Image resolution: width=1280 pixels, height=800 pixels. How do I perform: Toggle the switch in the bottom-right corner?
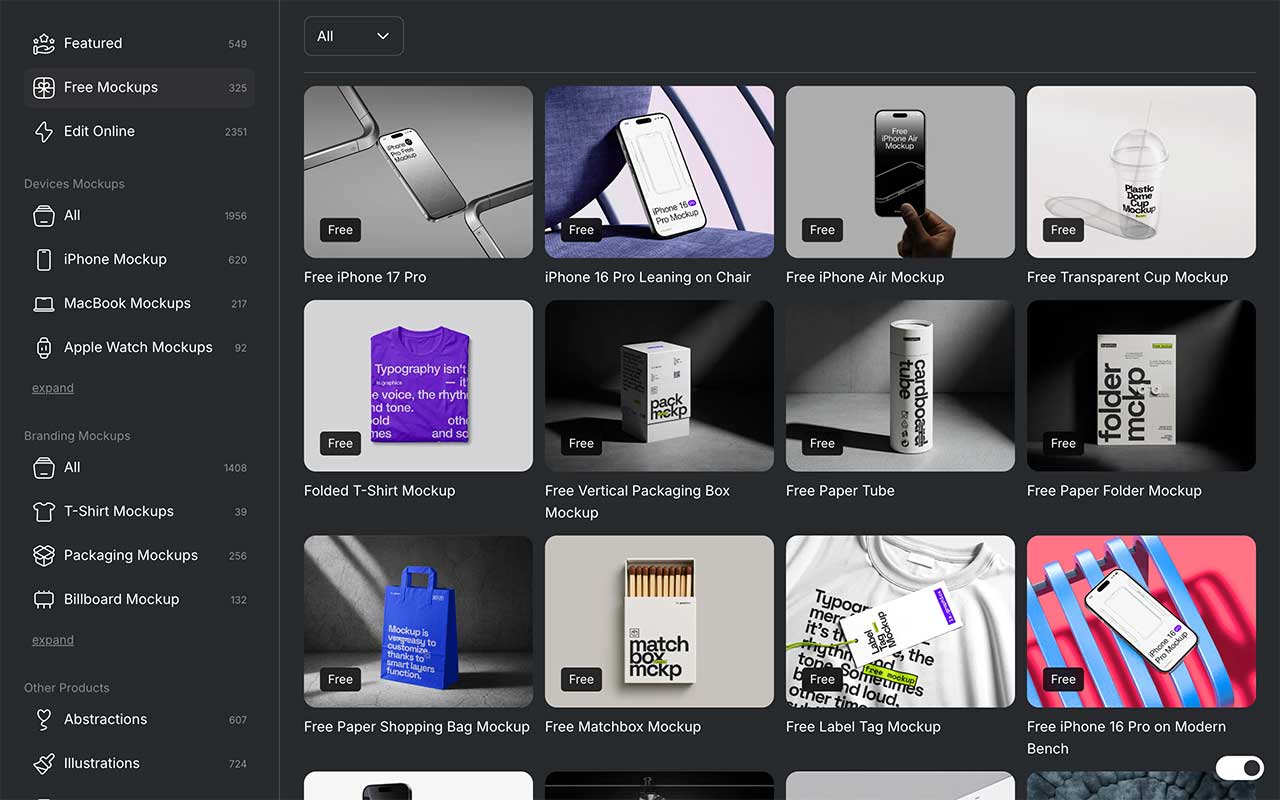(x=1239, y=768)
